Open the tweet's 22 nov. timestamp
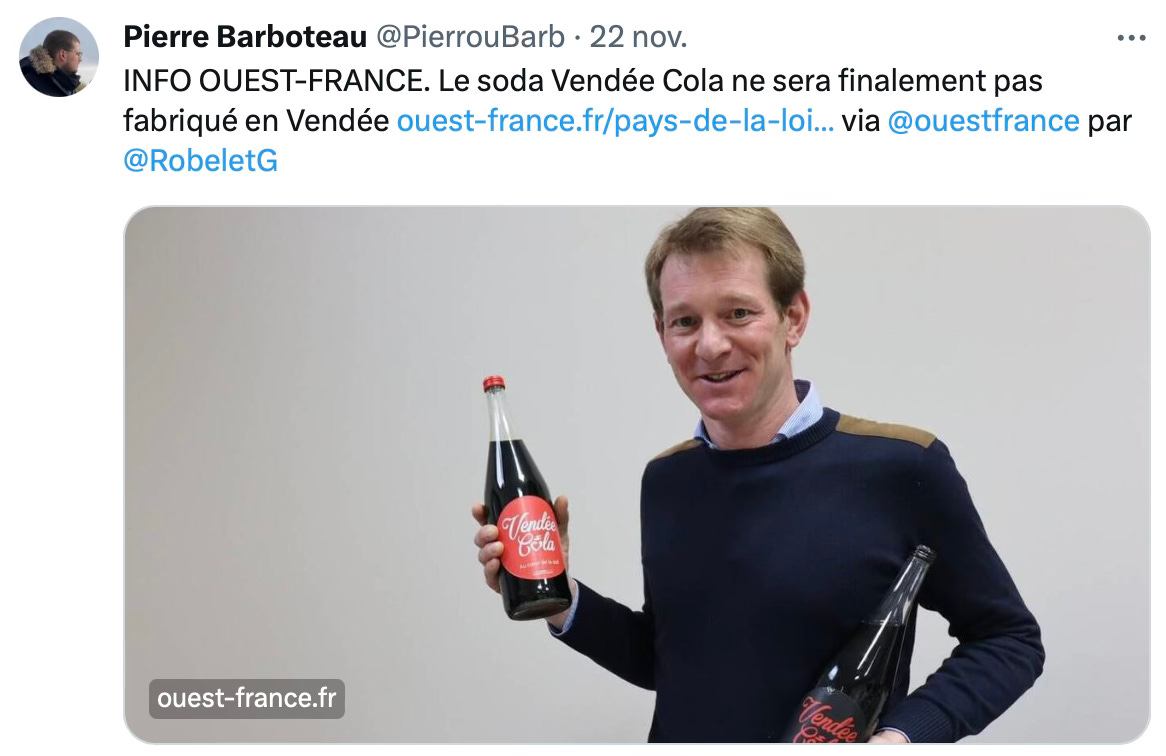 [x=638, y=36]
